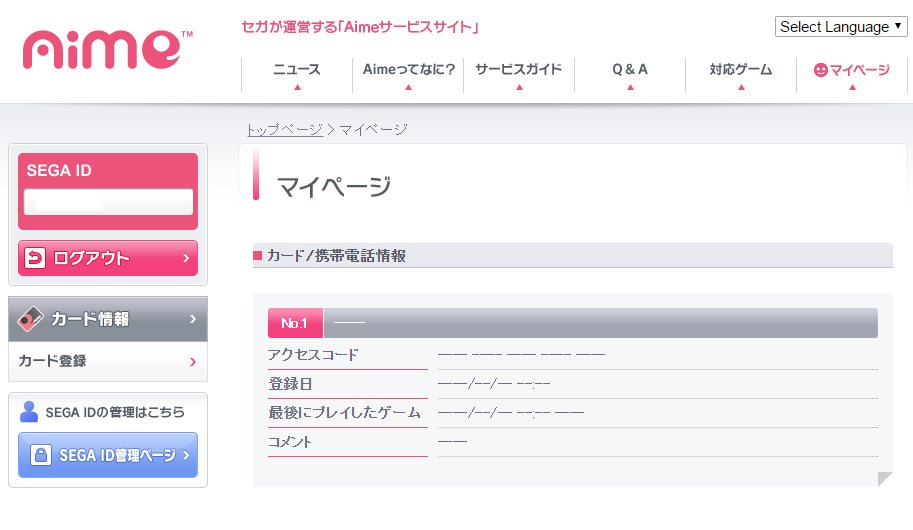
Task: Open the ニュース menu item
Action: (x=297, y=75)
